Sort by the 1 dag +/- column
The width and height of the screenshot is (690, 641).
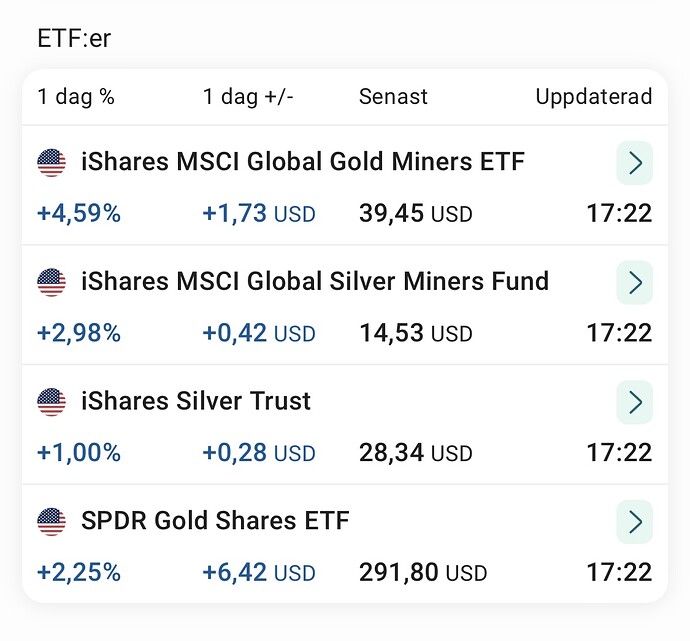click(248, 97)
